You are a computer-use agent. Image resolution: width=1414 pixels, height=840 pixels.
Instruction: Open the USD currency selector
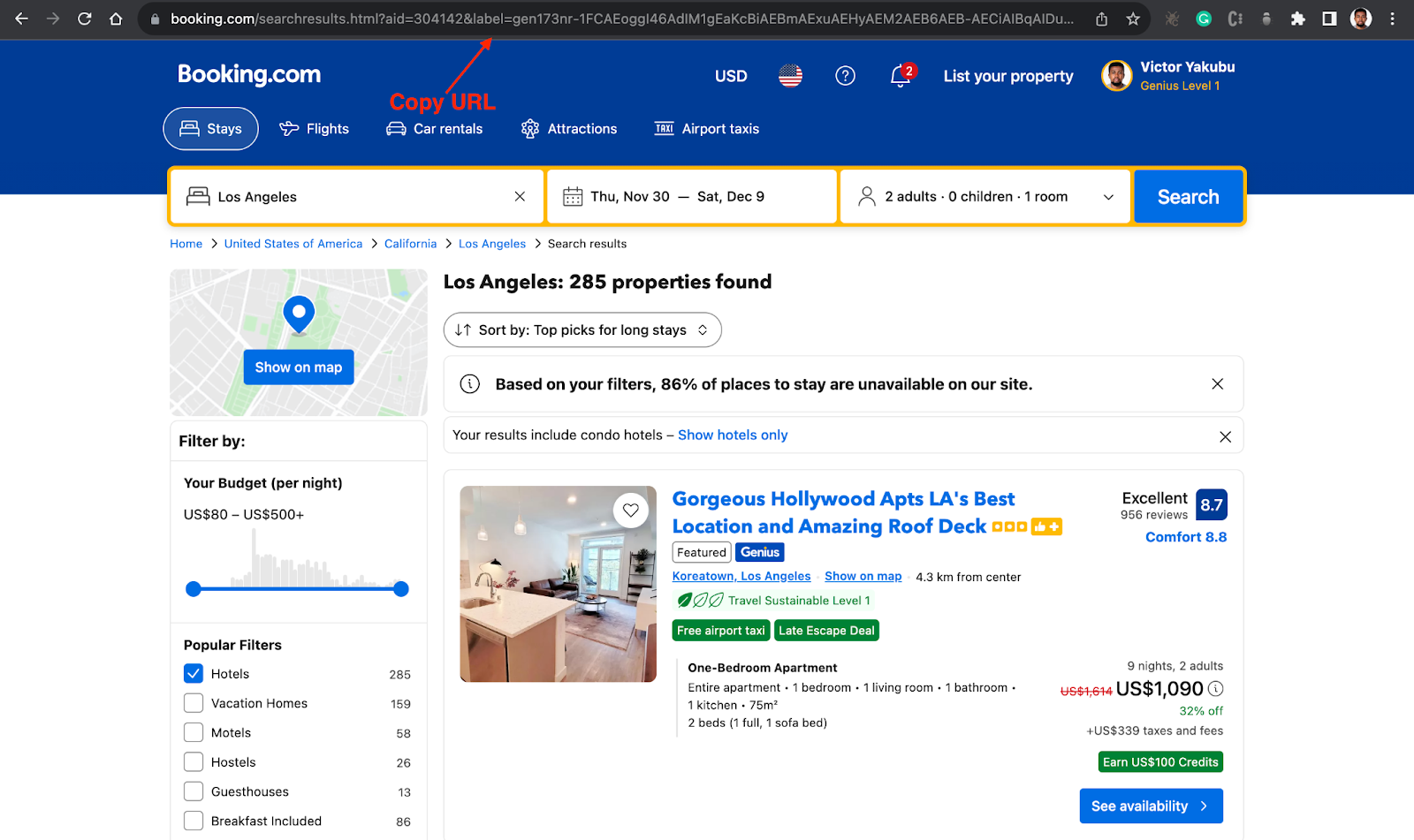point(731,76)
